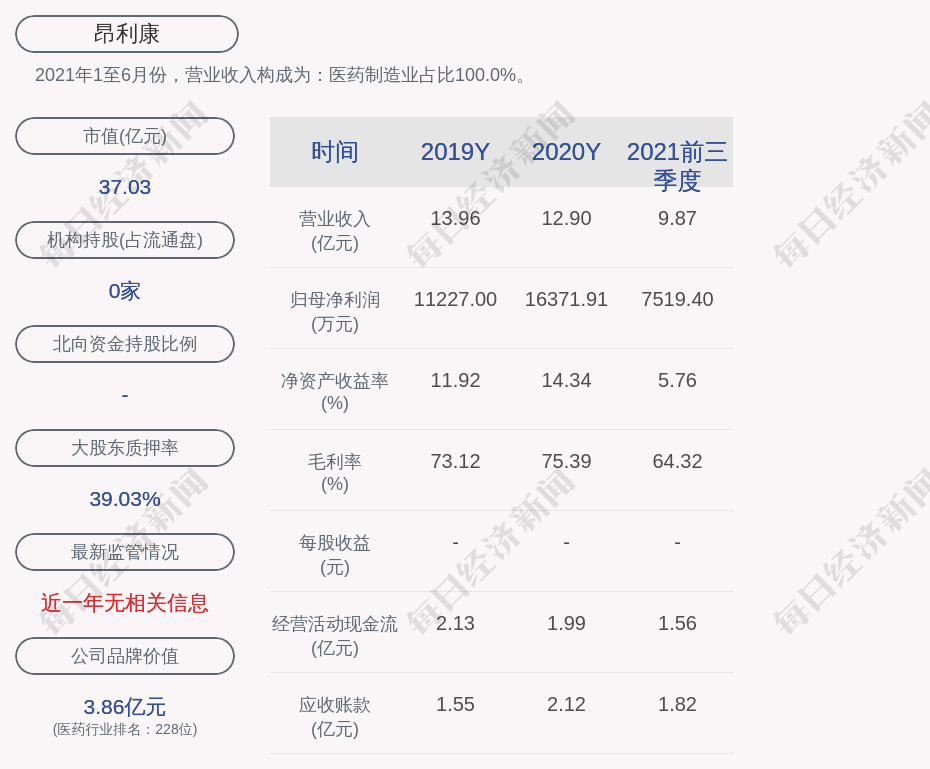
Task: Click the 37.03 market value figure
Action: point(125,187)
